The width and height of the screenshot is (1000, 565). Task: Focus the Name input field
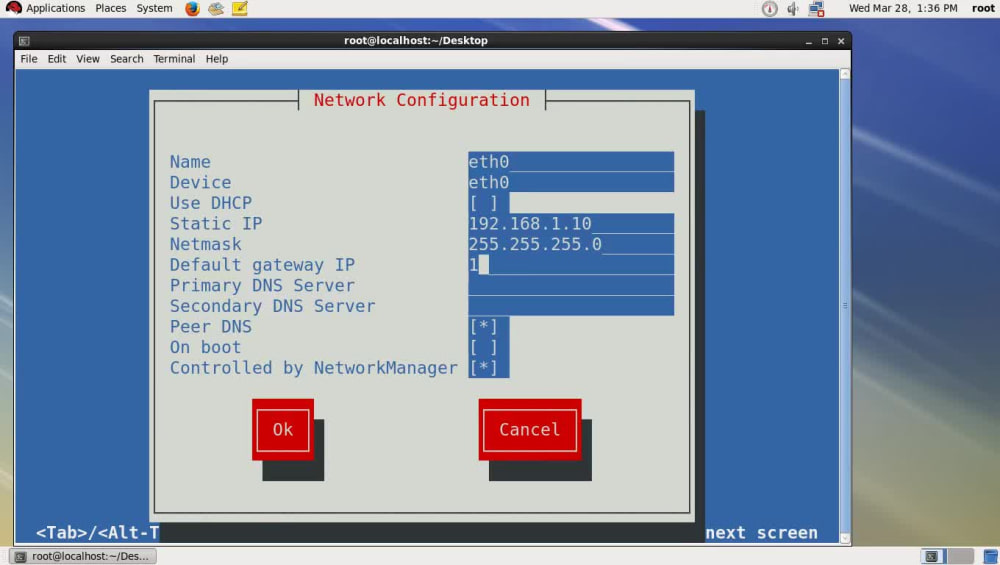[x=571, y=162]
